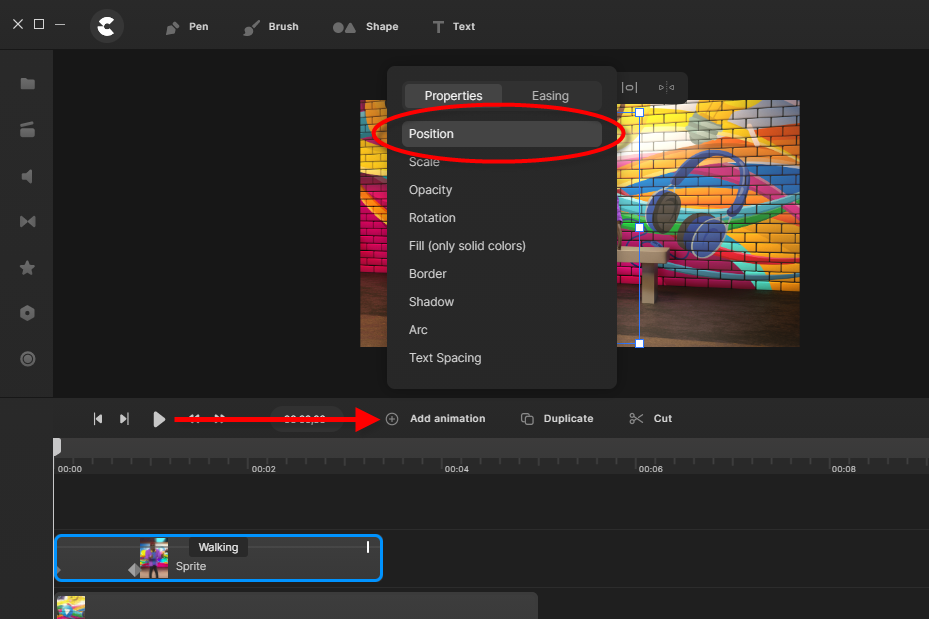Click the 00:02 timeline ruler mark
Image resolution: width=929 pixels, height=619 pixels.
coord(263,469)
